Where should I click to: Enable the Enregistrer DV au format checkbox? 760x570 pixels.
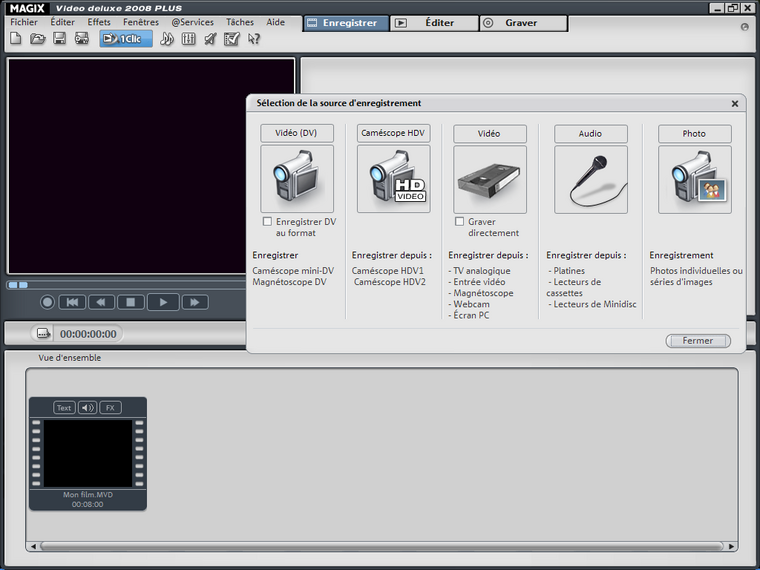tap(267, 222)
